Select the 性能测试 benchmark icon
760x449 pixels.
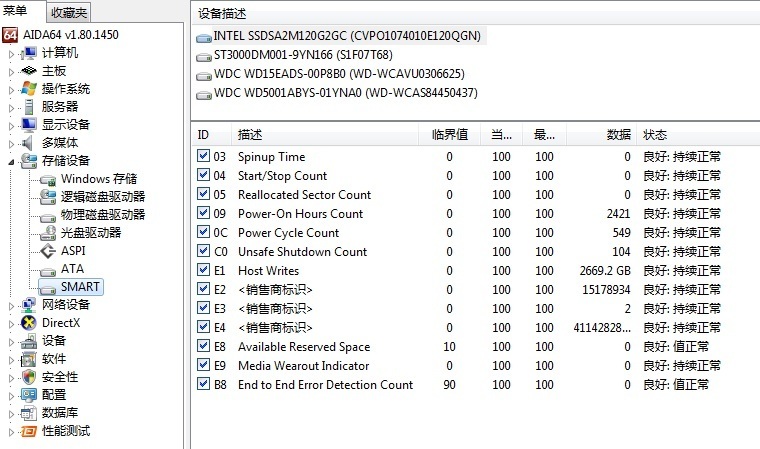tap(29, 431)
